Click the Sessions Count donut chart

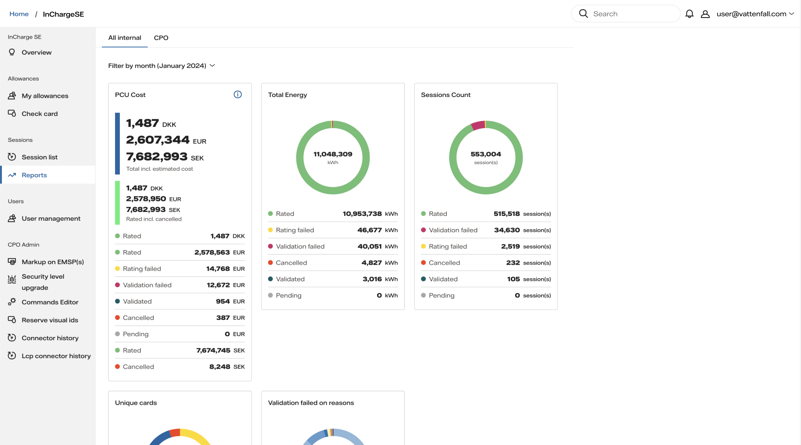coord(486,157)
